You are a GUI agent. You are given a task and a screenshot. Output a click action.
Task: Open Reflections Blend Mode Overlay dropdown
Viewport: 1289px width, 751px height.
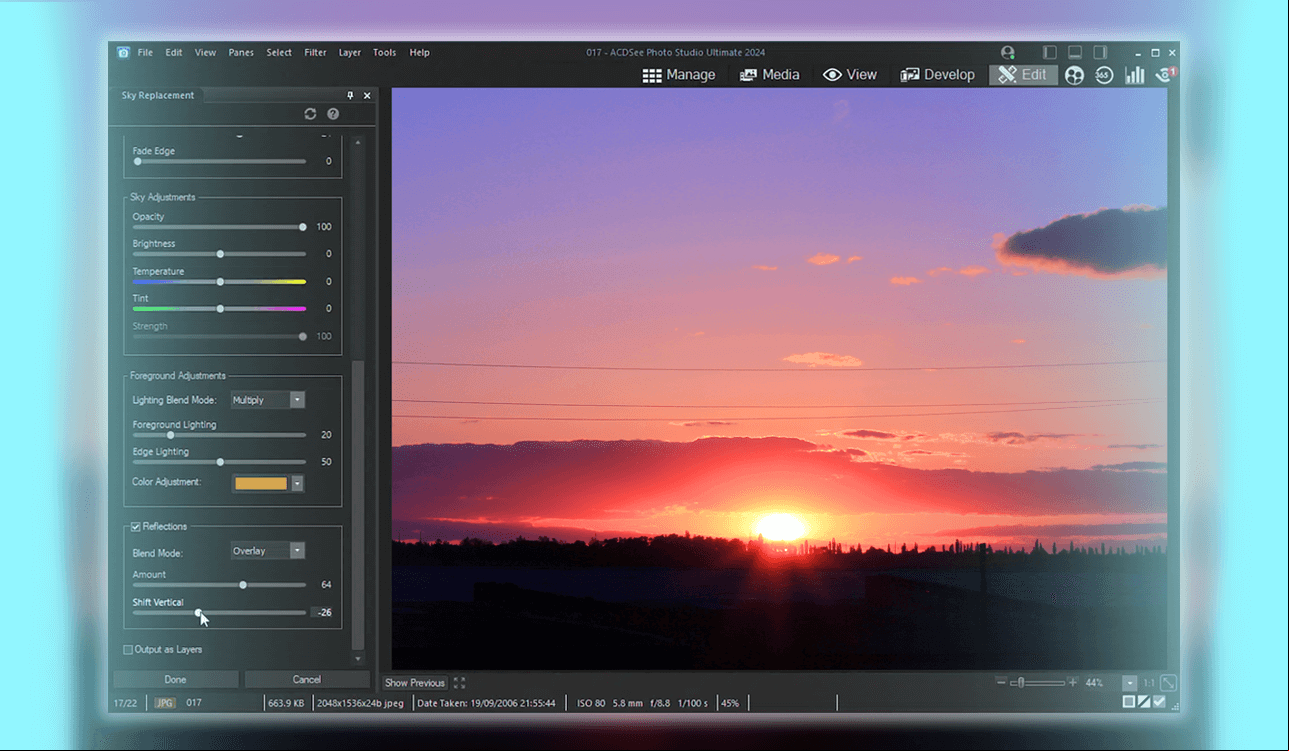click(x=267, y=551)
